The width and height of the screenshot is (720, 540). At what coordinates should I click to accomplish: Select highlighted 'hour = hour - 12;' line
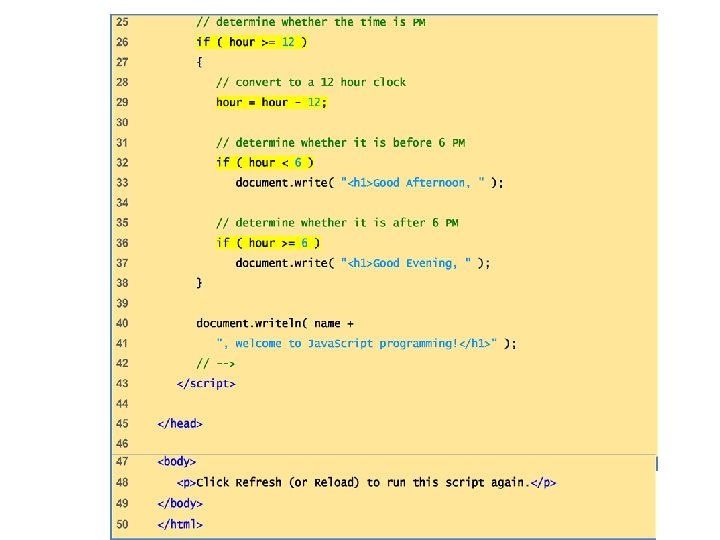tap(271, 102)
